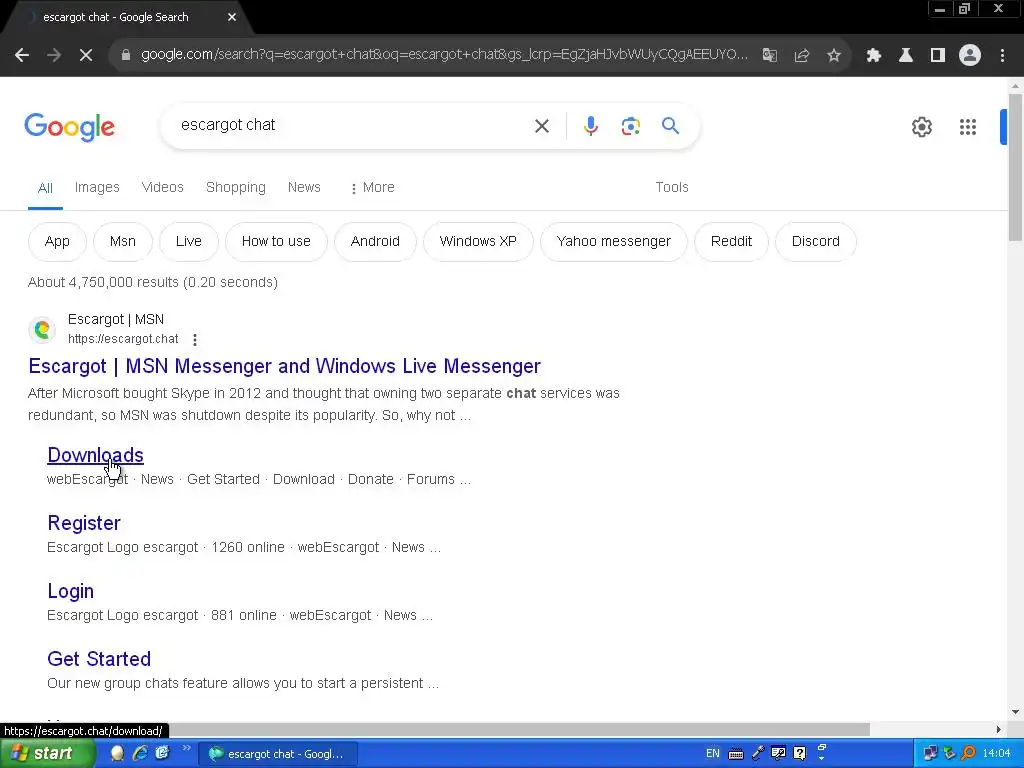Open the Login sitelink
This screenshot has width=1024, height=768.
click(x=71, y=591)
